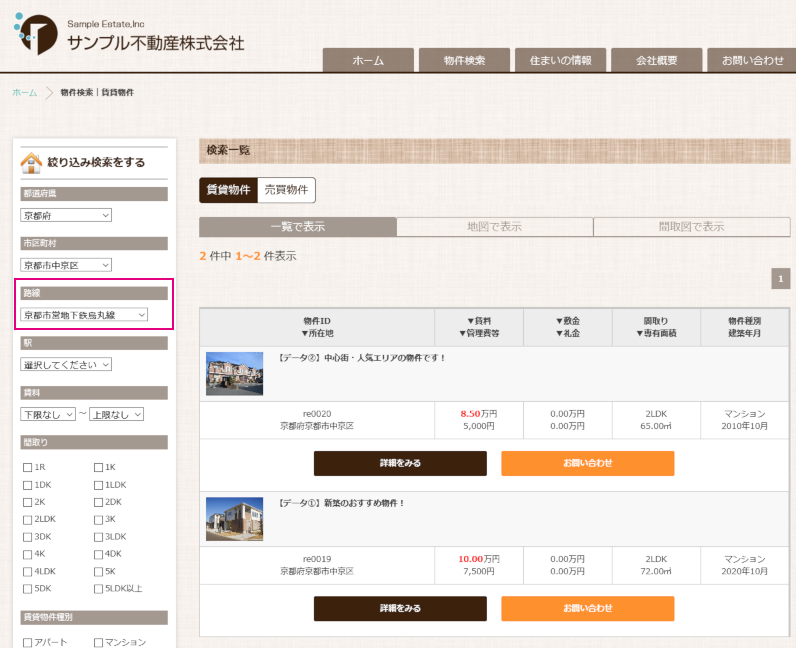Click the house icon beside 絞り込み検索をする

(31, 163)
